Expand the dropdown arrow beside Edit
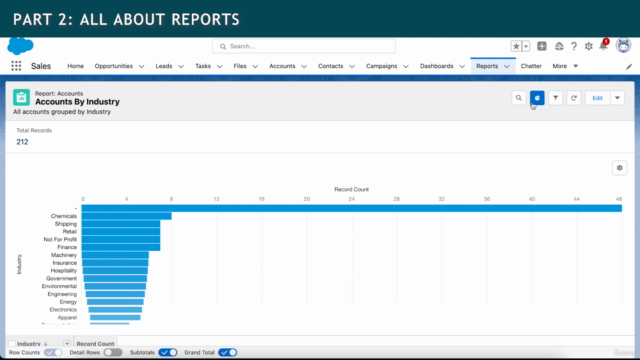 pyautogui.click(x=617, y=98)
